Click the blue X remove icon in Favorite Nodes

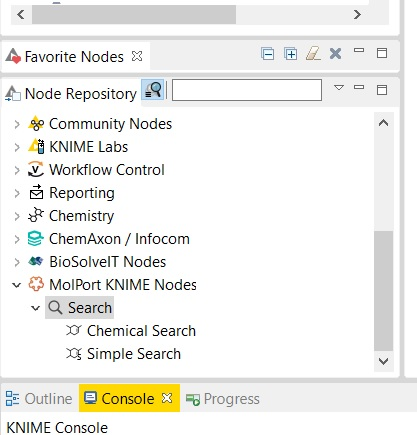click(x=335, y=54)
